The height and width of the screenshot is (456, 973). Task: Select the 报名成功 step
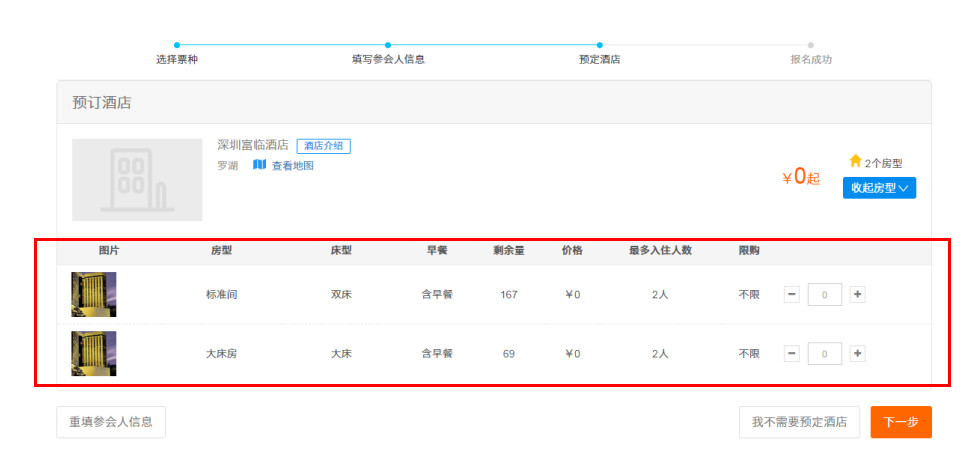coord(810,60)
